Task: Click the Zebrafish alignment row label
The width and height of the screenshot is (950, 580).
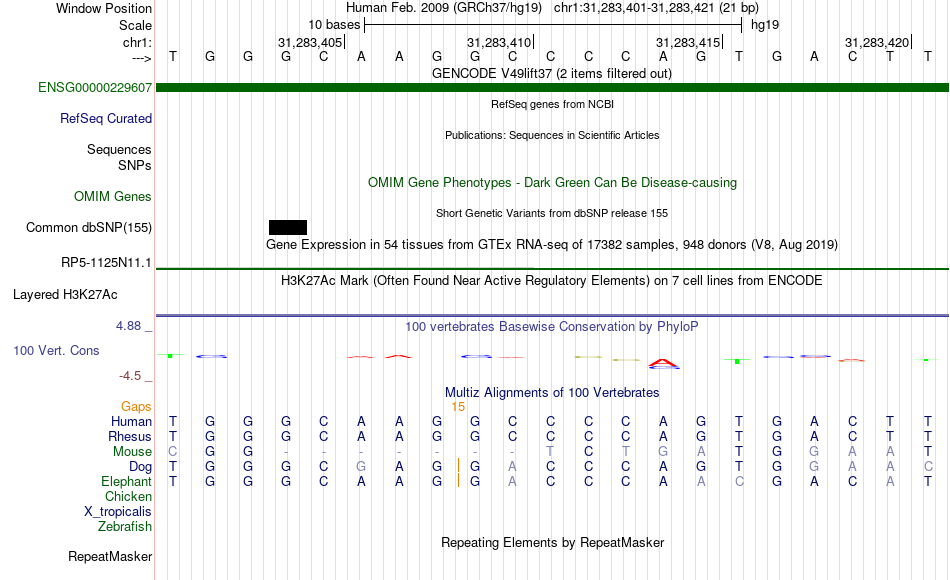Action: click(125, 527)
